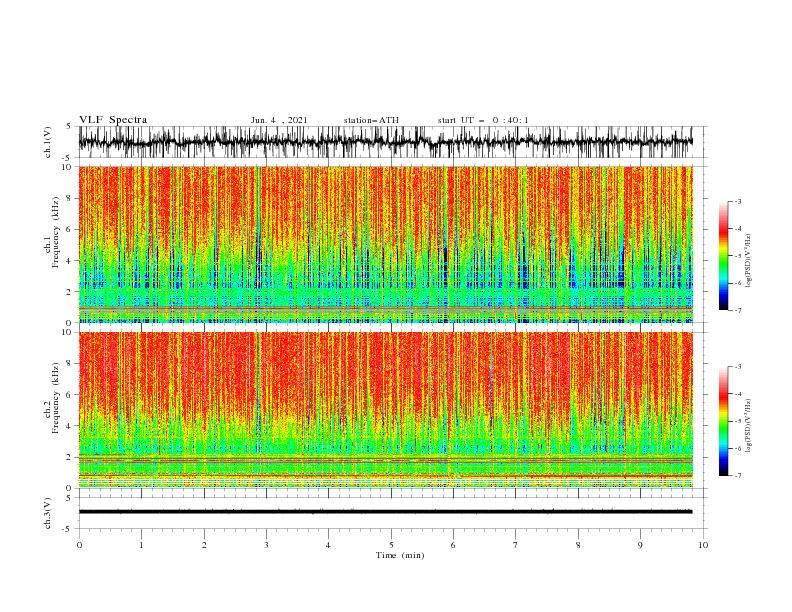Click the "start UT = 0 :40: 1" text
This screenshot has height=612, width=792.
click(x=483, y=120)
